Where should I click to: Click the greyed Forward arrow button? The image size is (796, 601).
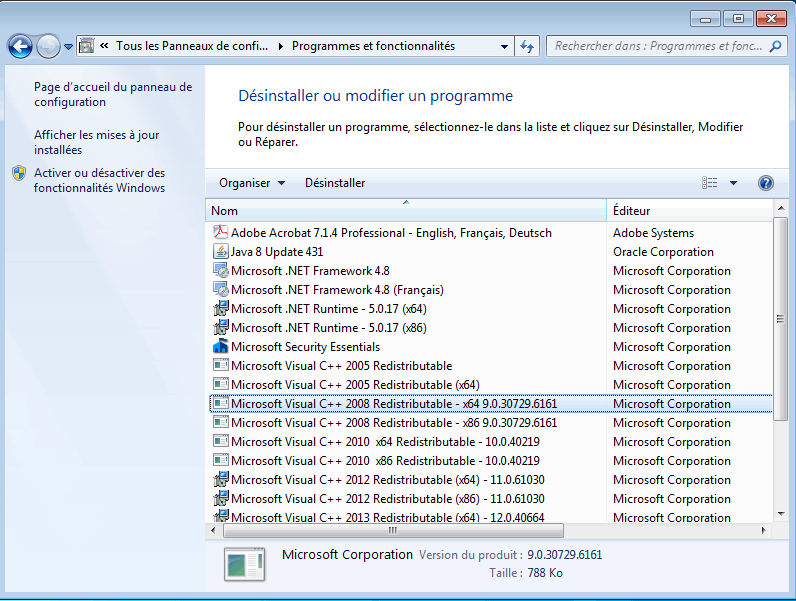[48, 47]
